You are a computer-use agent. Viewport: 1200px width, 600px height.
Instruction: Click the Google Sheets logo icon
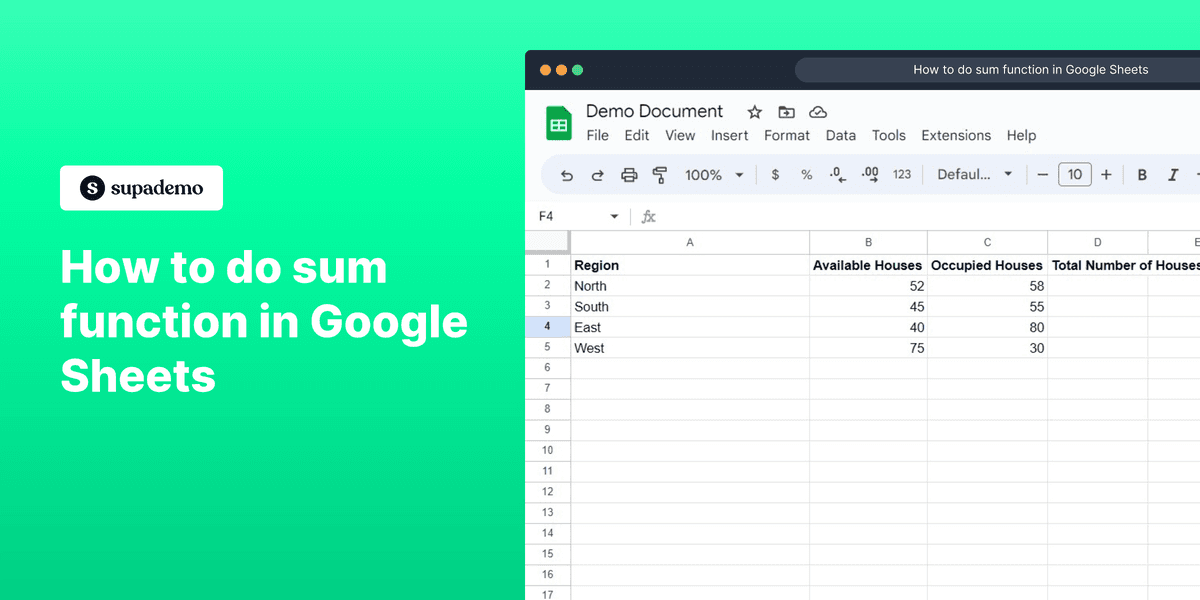pos(559,121)
